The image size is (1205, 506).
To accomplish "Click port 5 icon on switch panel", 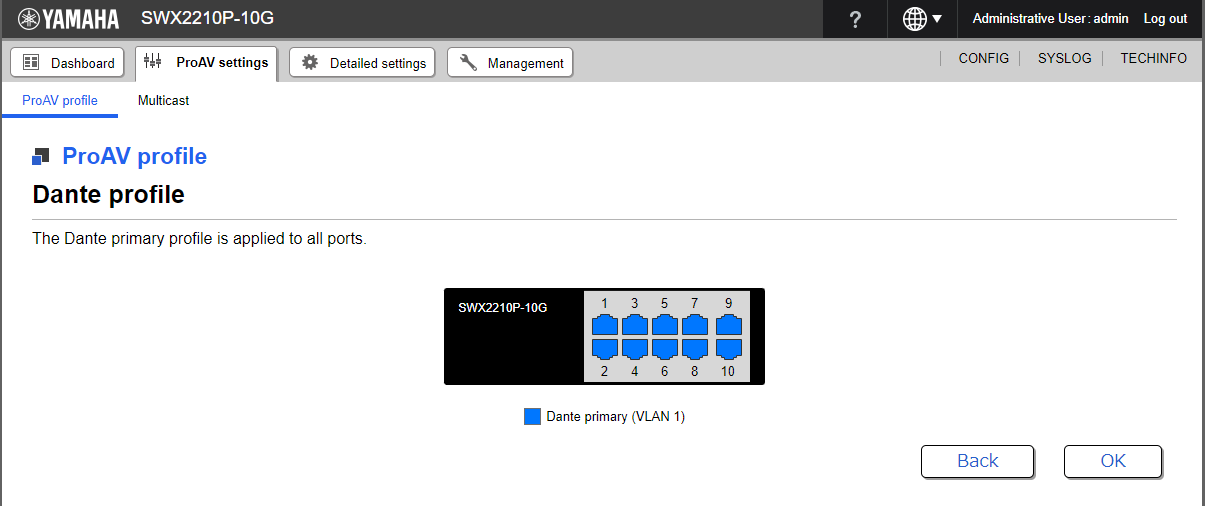I will (x=666, y=325).
